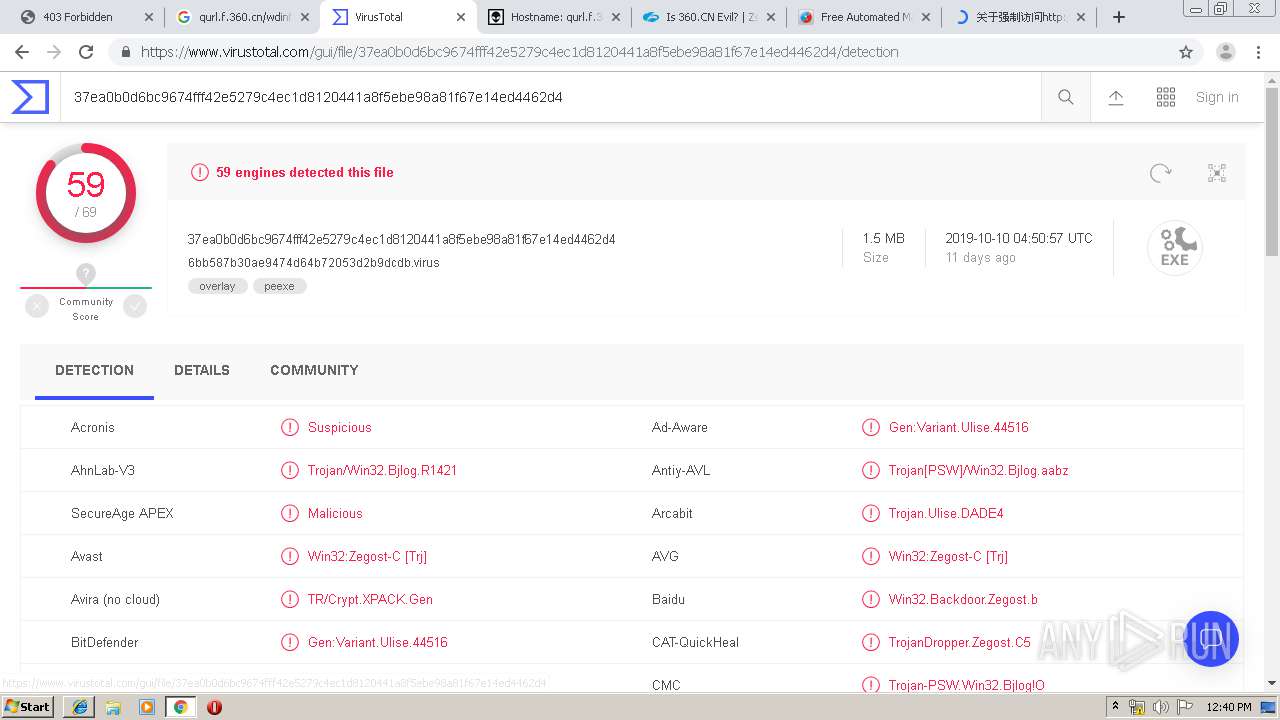
Task: Open the upload file icon
Action: coord(1116,97)
